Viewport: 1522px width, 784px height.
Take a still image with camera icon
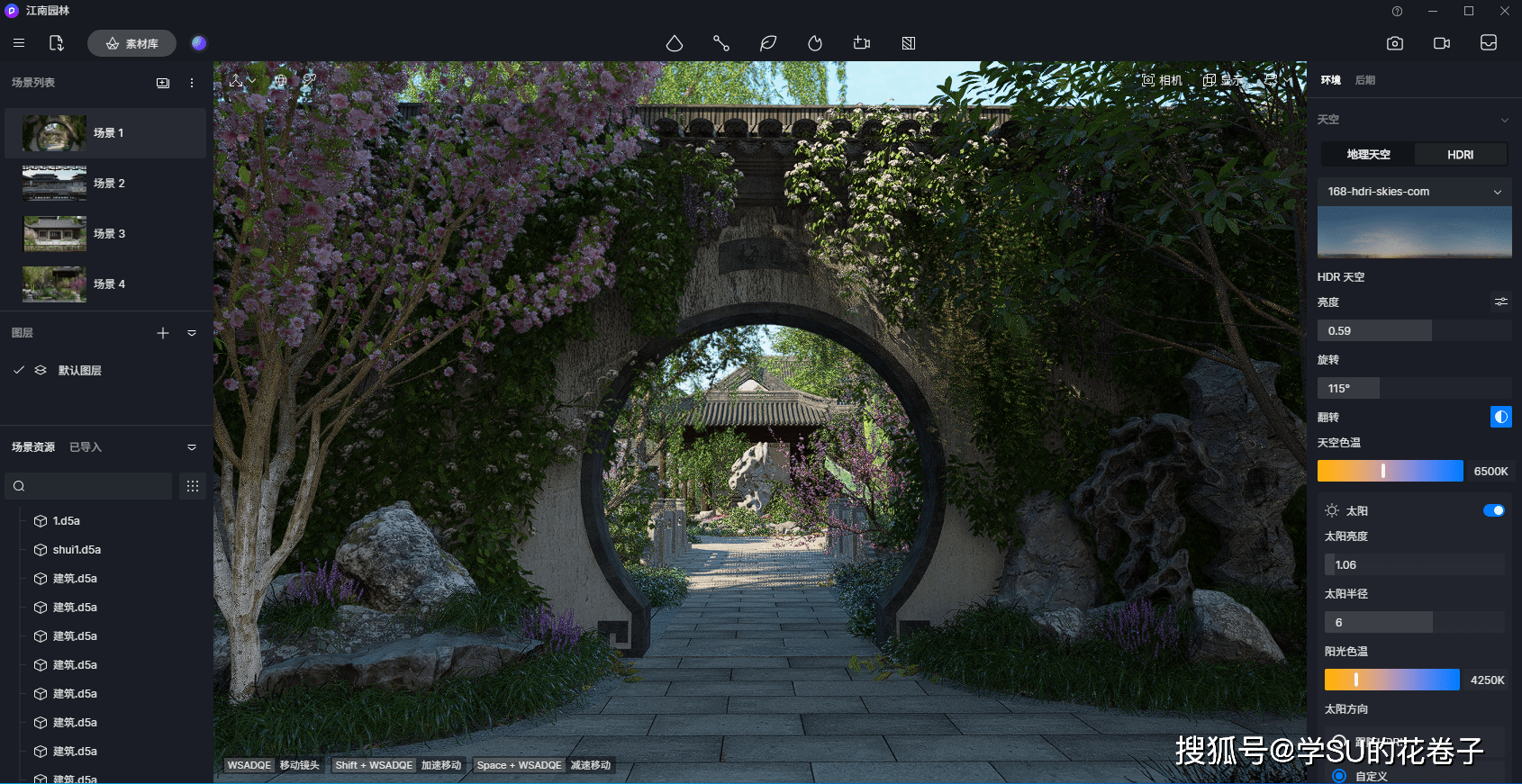[x=1395, y=43]
